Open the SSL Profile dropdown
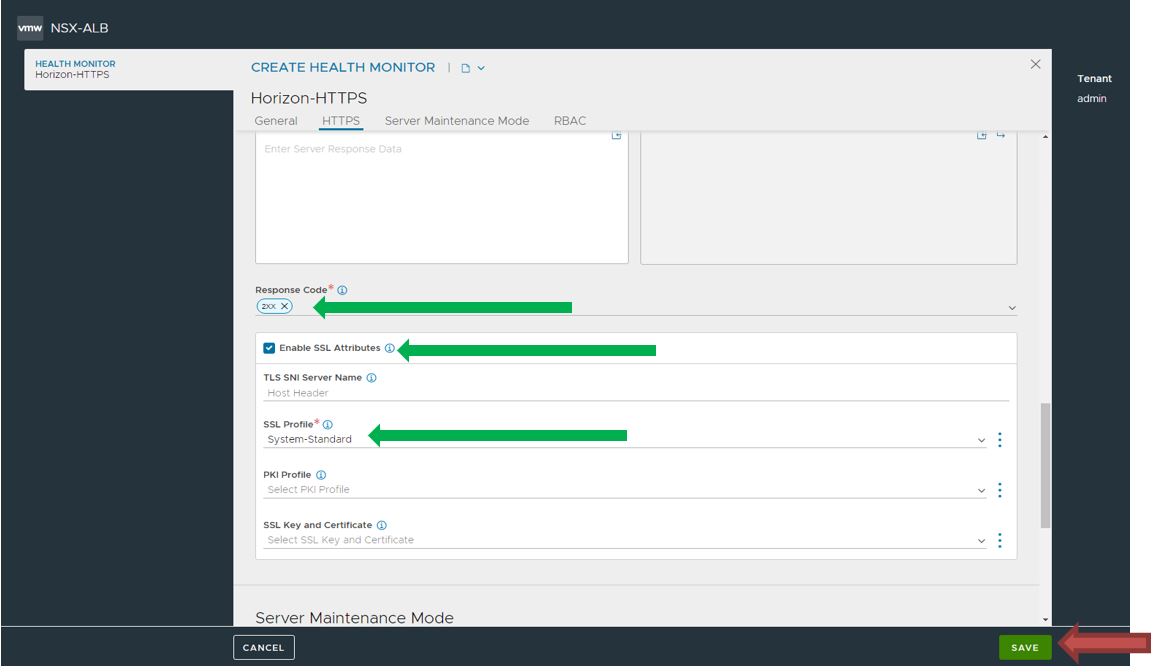This screenshot has width=1164, height=672. 624,440
